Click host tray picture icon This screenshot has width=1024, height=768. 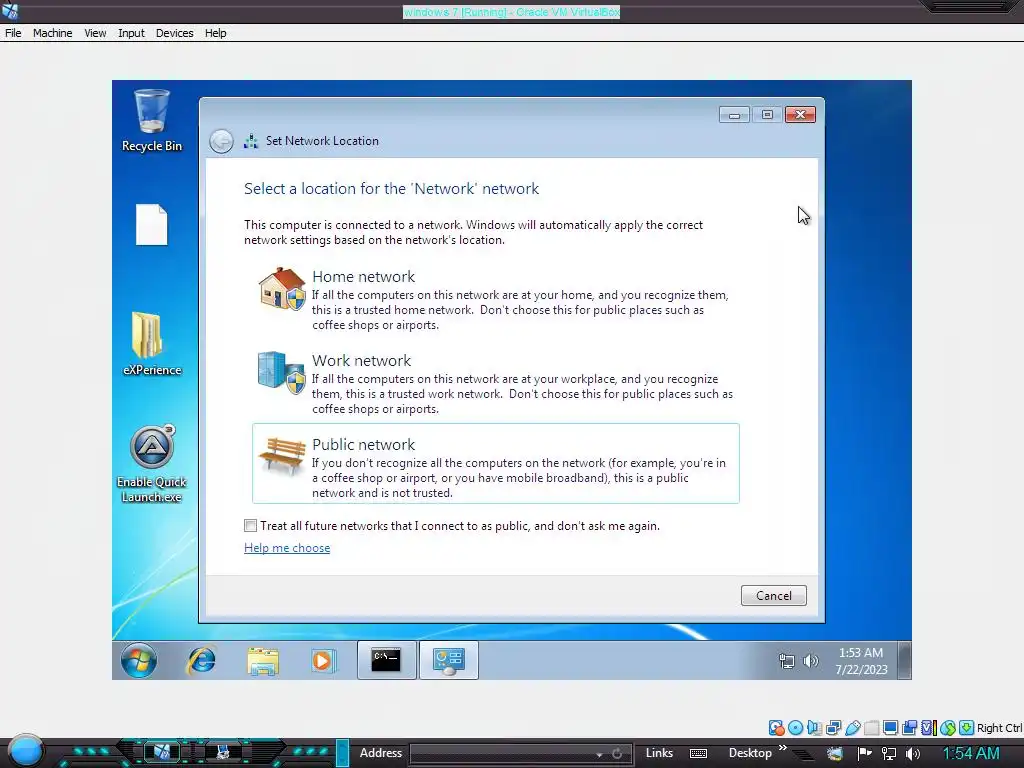click(835, 754)
